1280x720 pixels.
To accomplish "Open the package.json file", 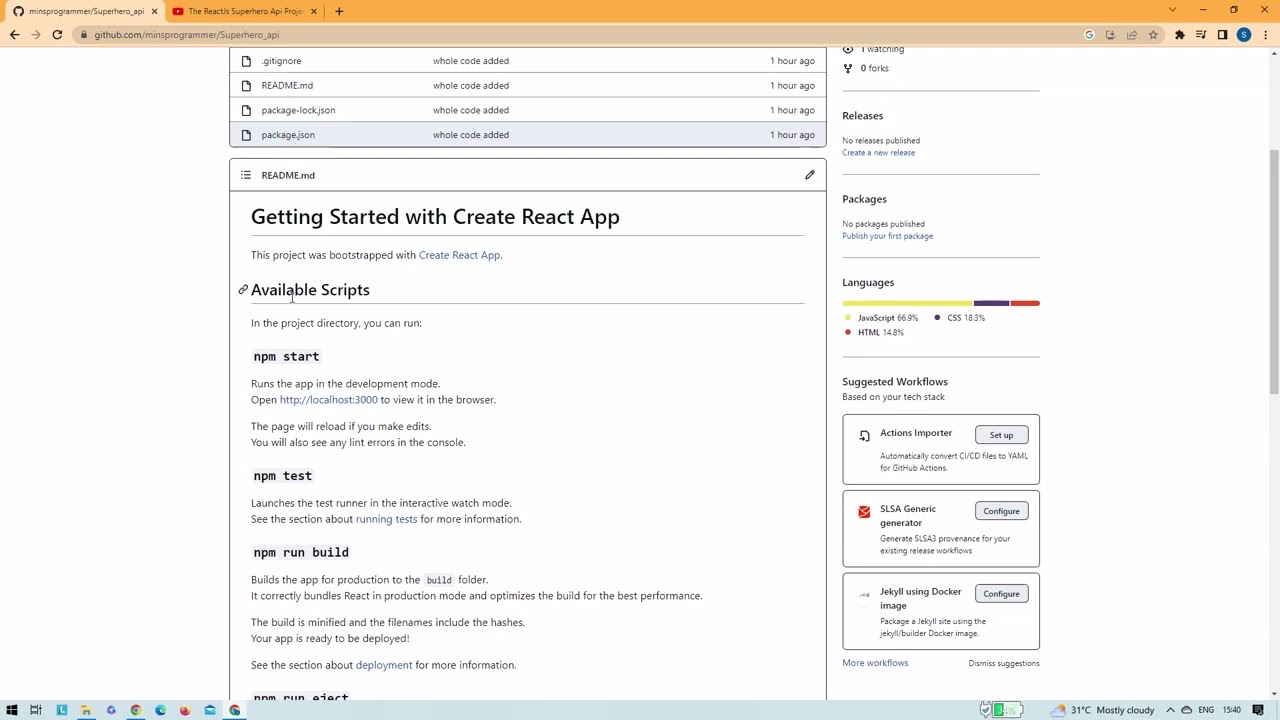I will click(x=288, y=135).
